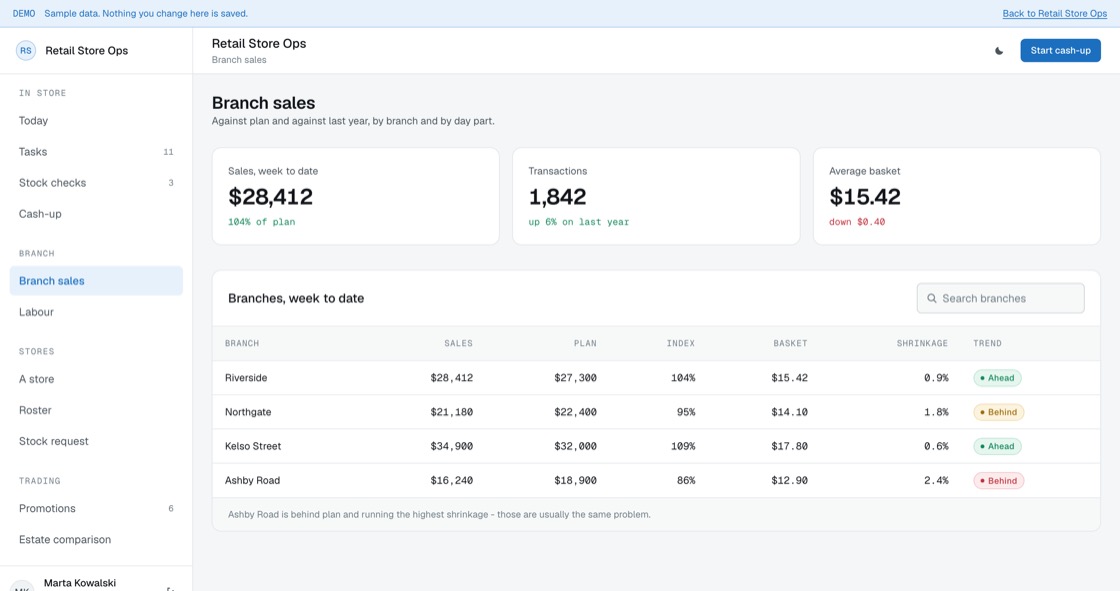Click Ashby Road shrinkage 2.4%
This screenshot has width=1120, height=591.
[936, 481]
